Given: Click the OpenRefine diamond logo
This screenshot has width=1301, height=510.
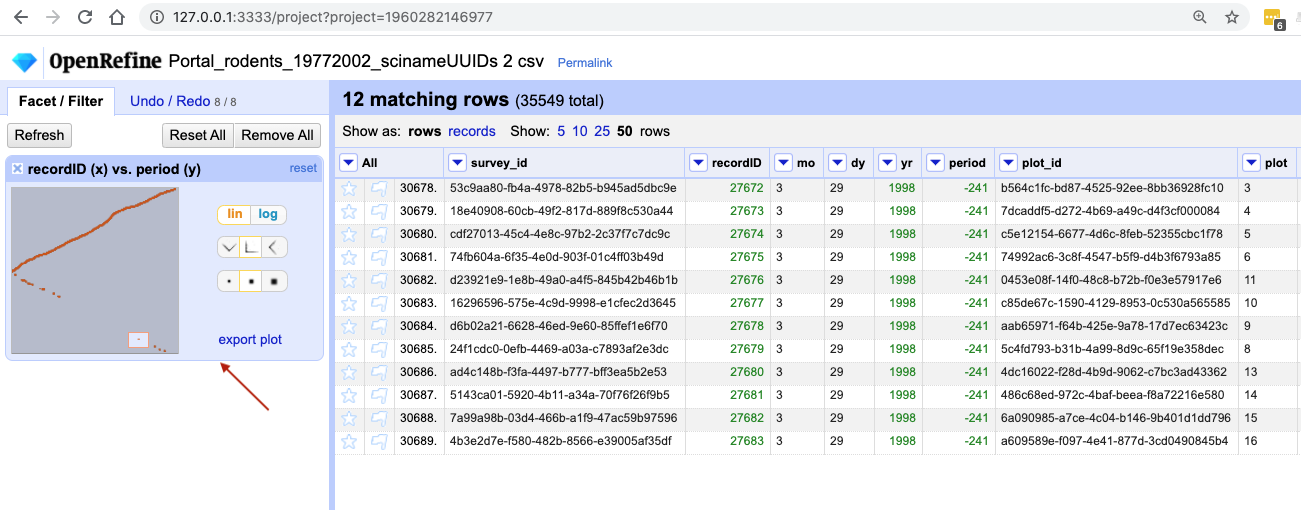Looking at the screenshot, I should tap(24, 62).
